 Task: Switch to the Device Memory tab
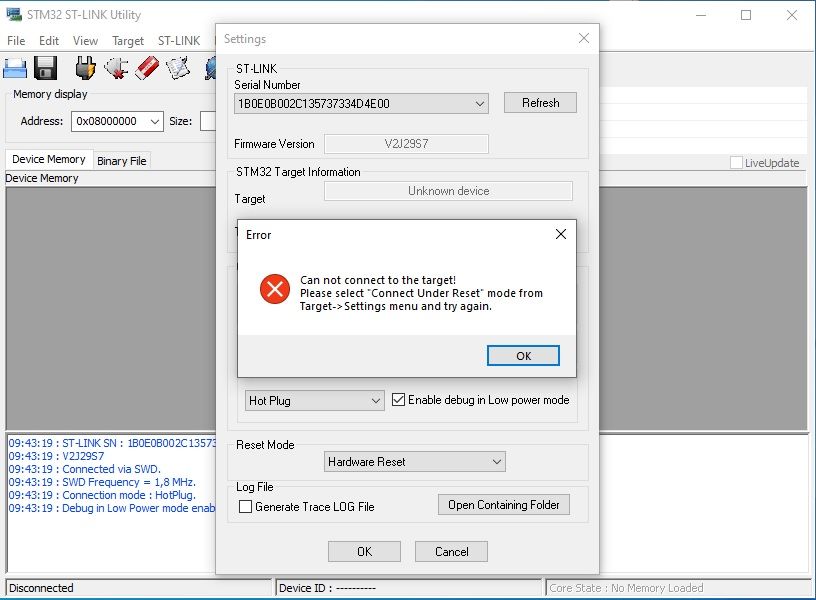(49, 159)
